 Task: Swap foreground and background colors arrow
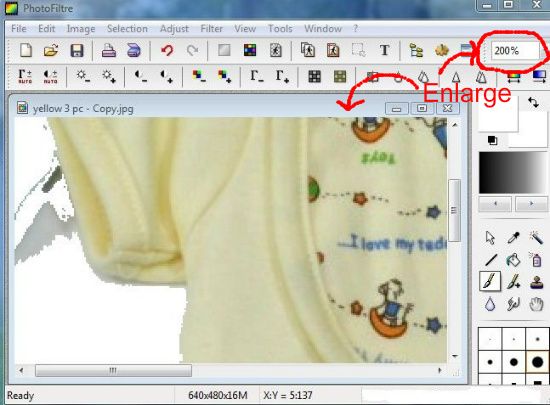click(533, 102)
